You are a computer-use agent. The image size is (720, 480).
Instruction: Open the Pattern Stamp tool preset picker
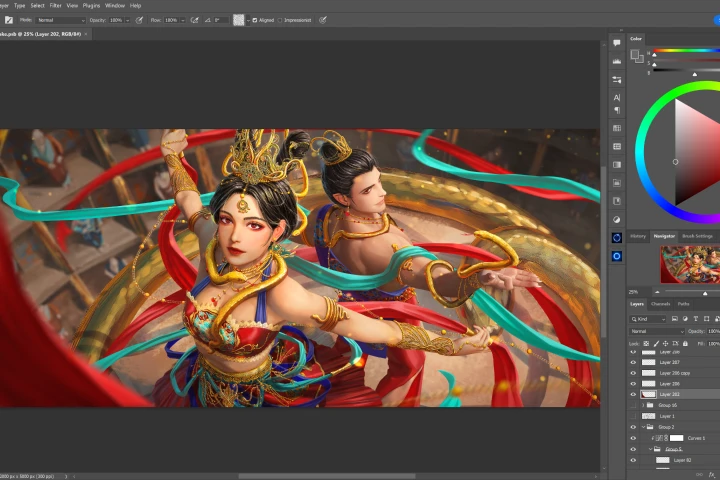click(9, 20)
